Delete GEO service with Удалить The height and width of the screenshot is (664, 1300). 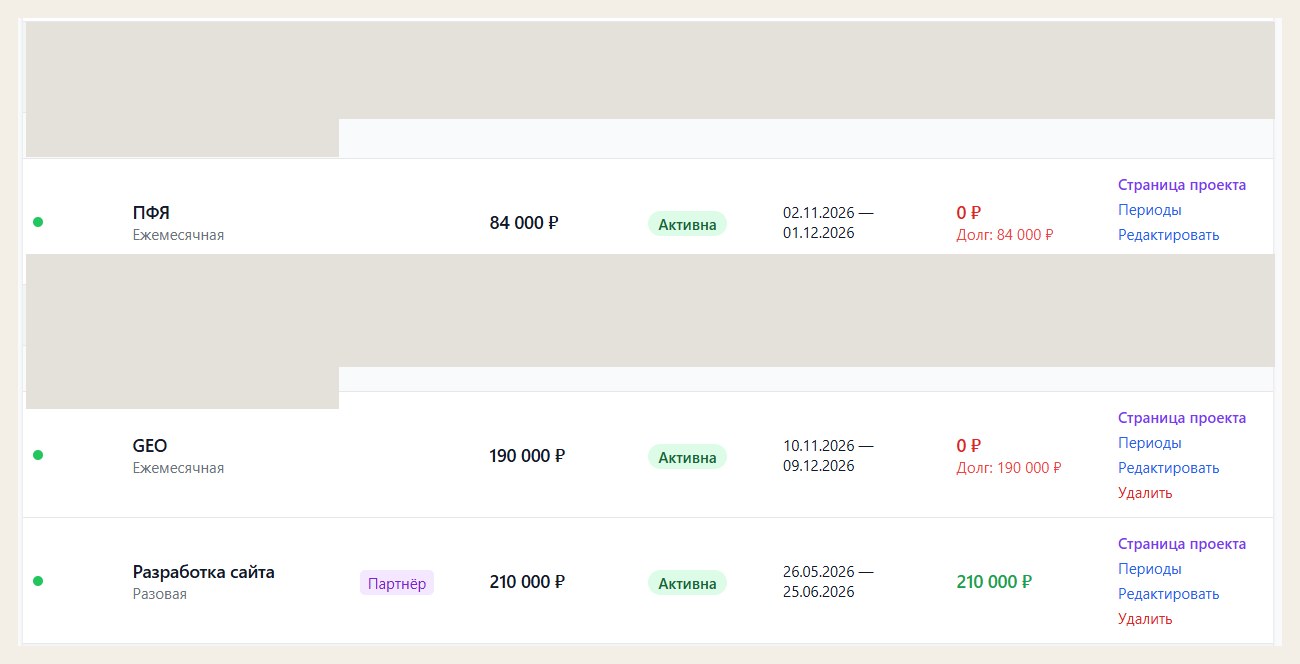(1145, 493)
